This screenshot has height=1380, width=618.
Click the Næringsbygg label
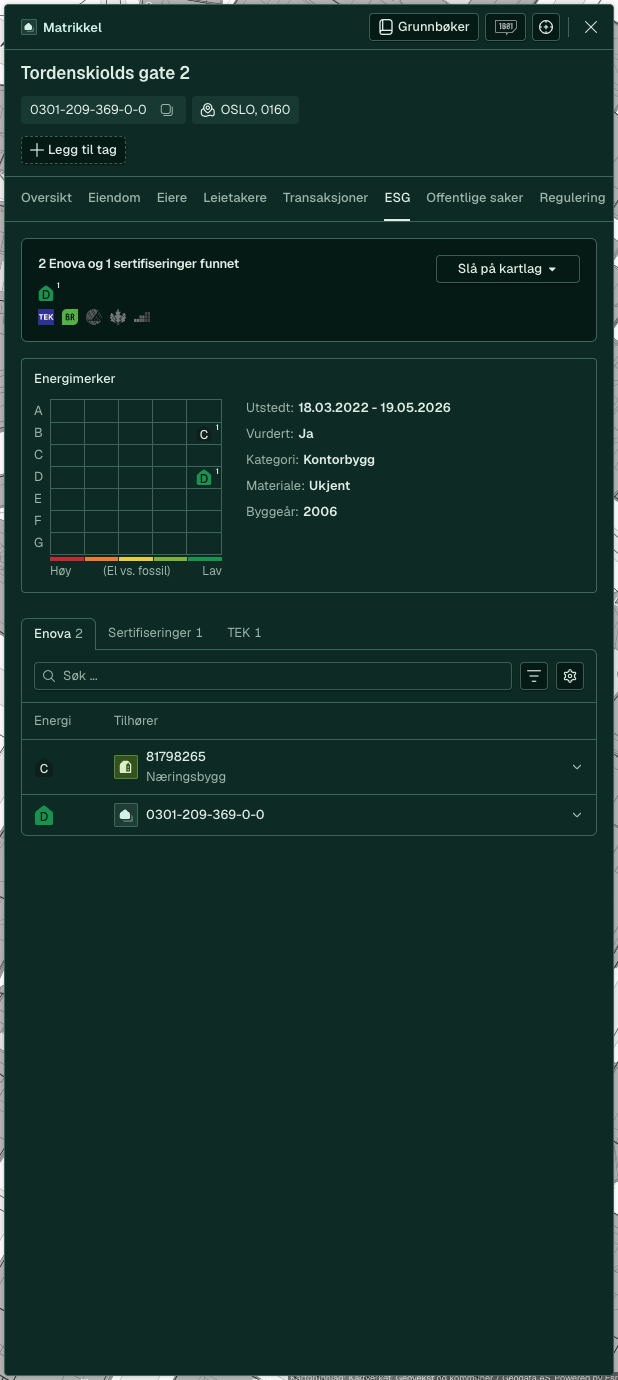pos(186,776)
